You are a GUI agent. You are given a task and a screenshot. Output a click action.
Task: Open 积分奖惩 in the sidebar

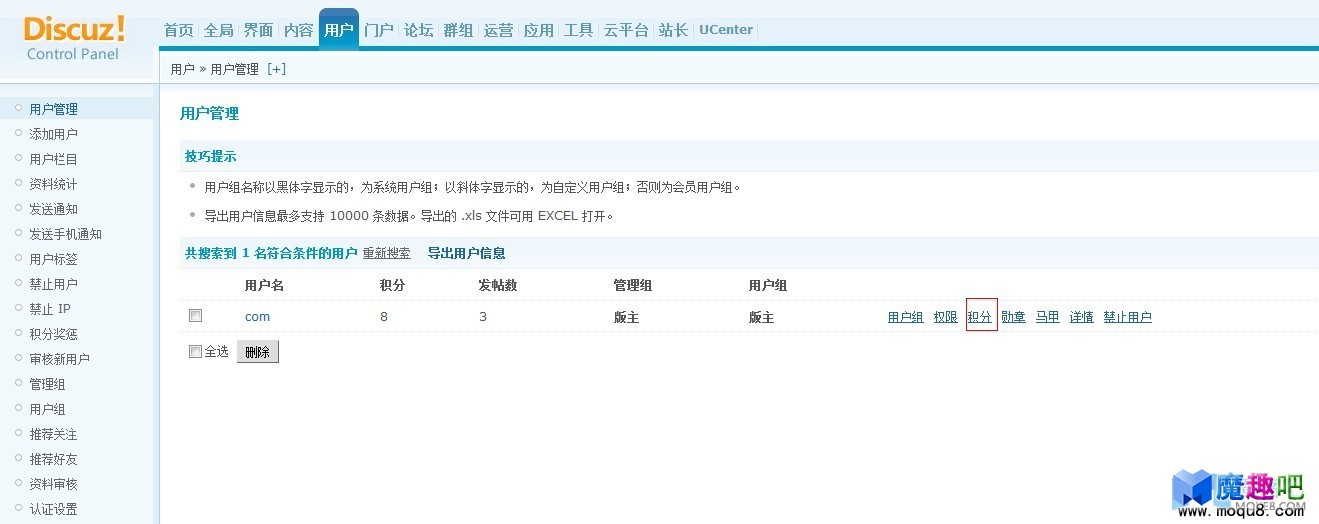click(x=53, y=334)
